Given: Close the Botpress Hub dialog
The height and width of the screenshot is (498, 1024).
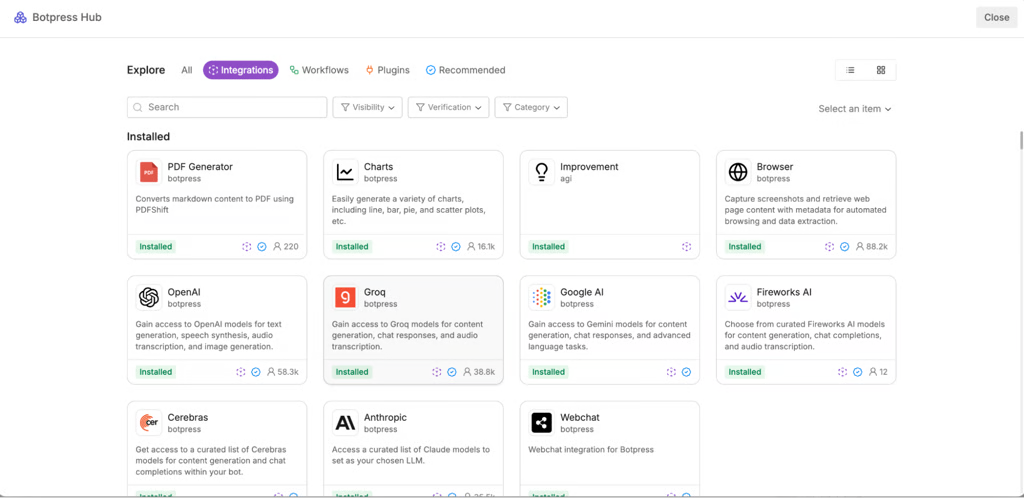Looking at the screenshot, I should [997, 18].
